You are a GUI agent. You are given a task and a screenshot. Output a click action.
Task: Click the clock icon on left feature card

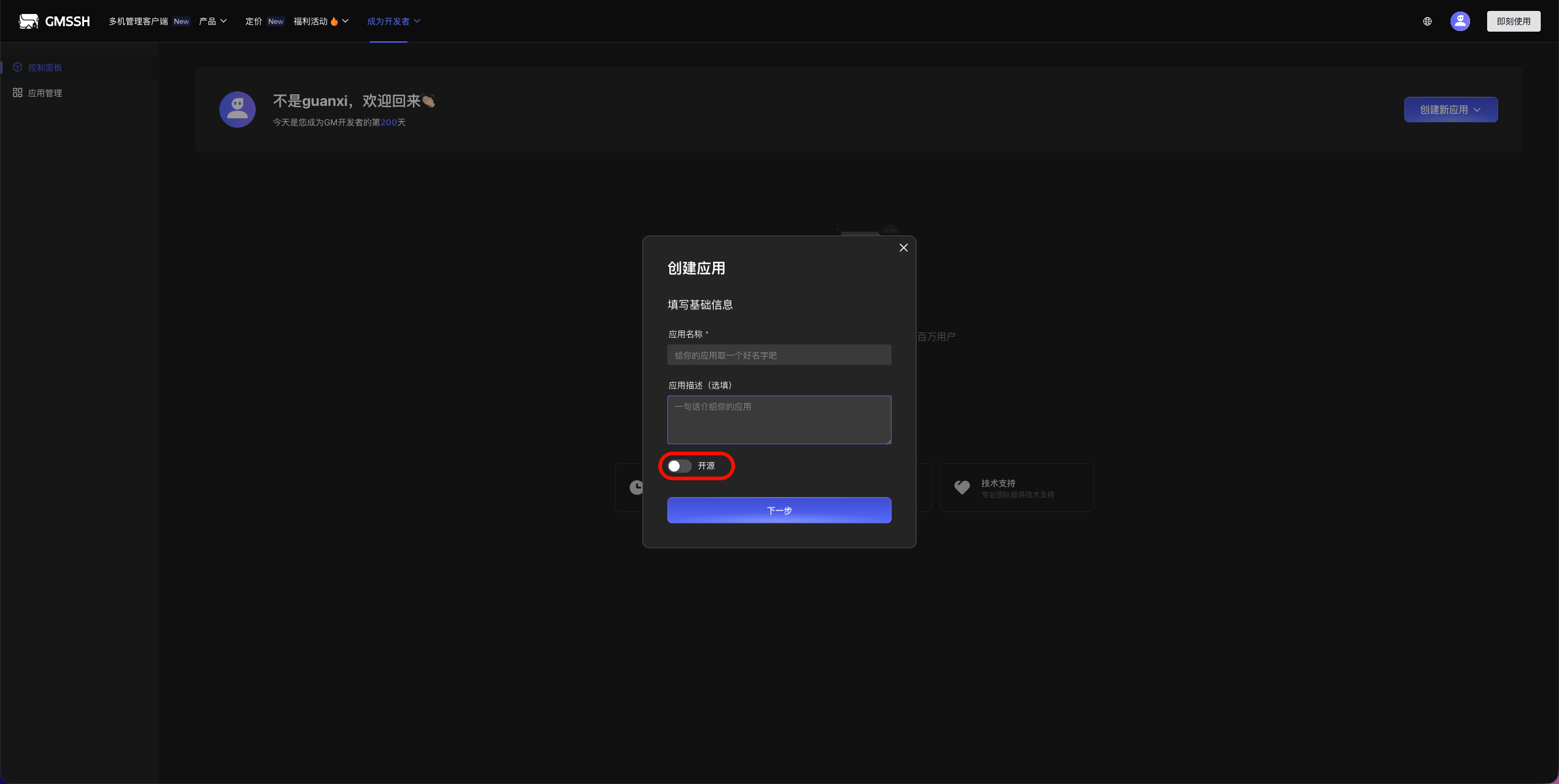coord(636,487)
